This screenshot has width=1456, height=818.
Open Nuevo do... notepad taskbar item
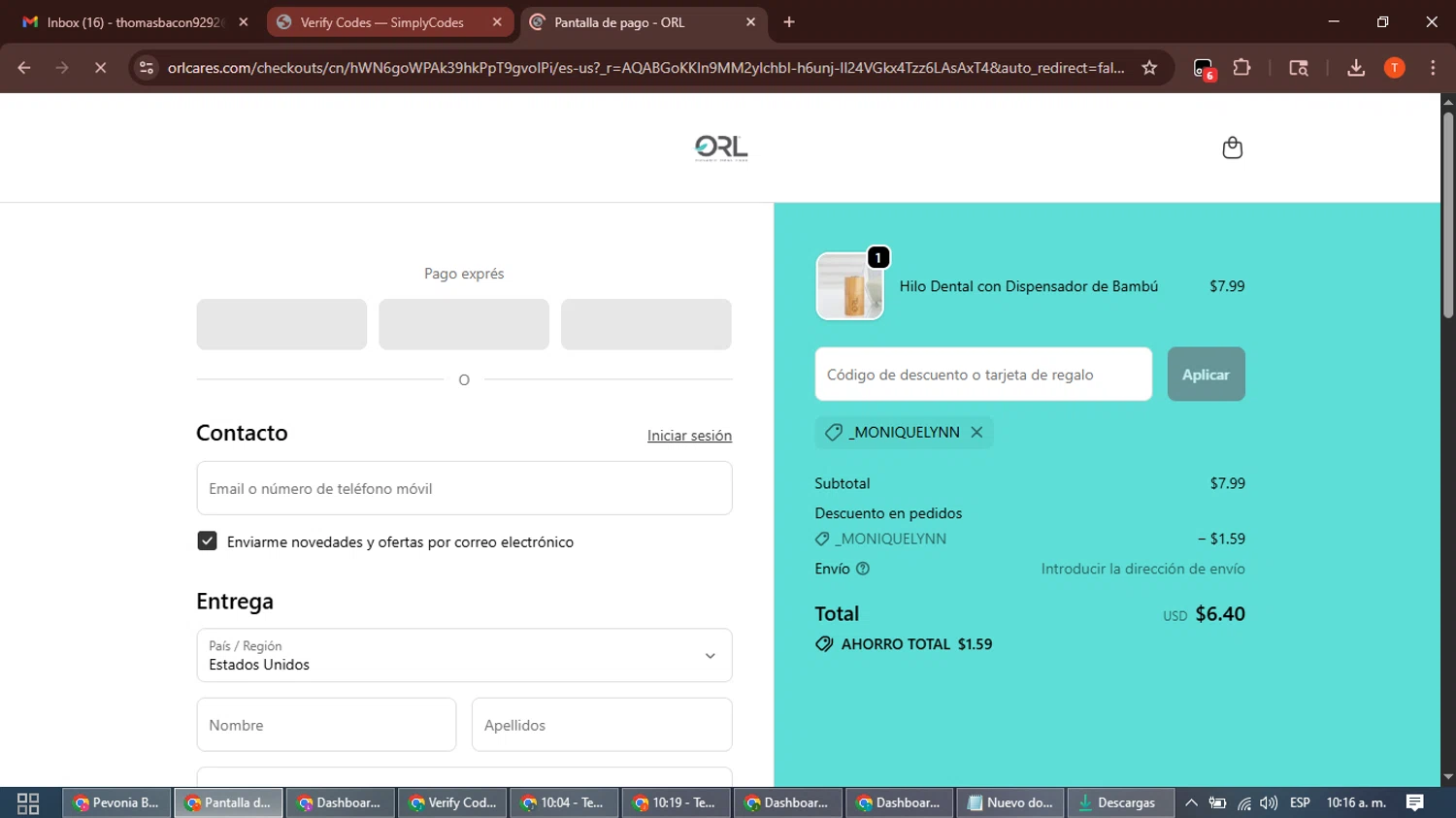(x=1011, y=803)
